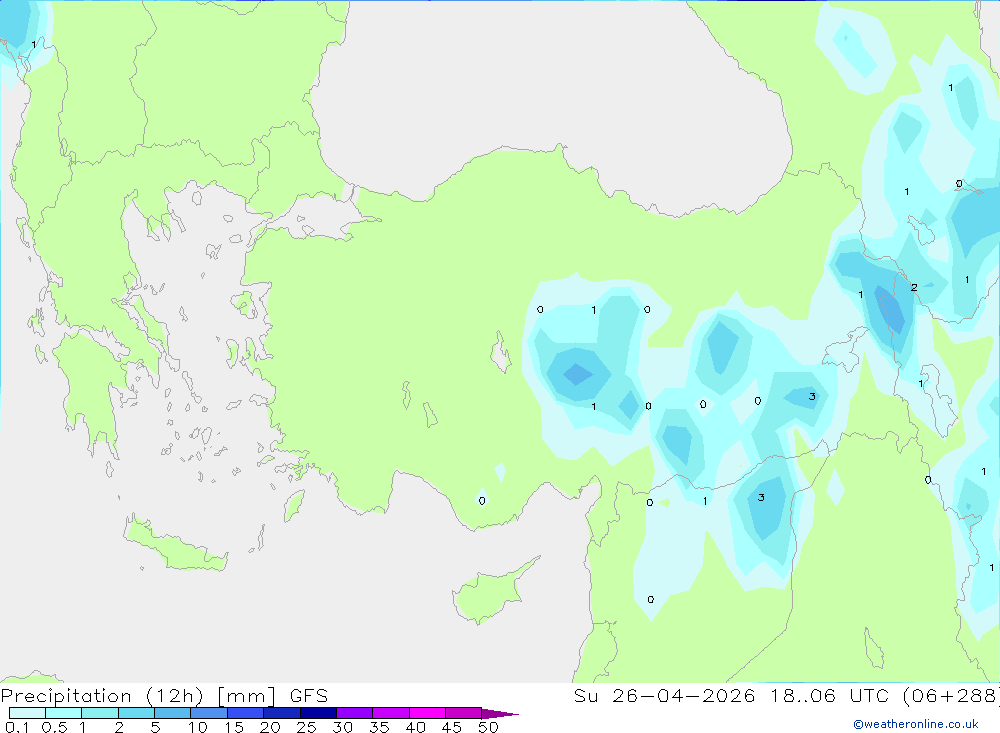This screenshot has width=1000, height=733.
Task: Click the '40' legend scale label
Action: tap(415, 727)
